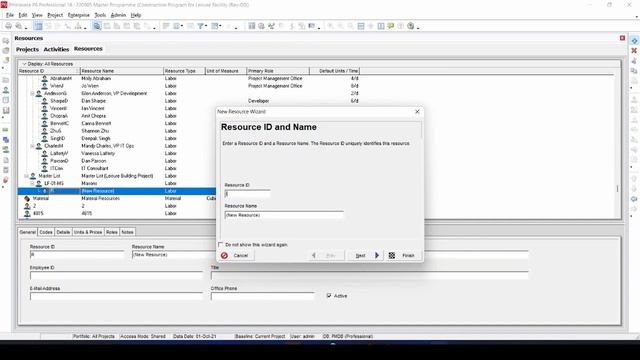Open the File menu
The height and width of the screenshot is (360, 640).
(x=10, y=15)
